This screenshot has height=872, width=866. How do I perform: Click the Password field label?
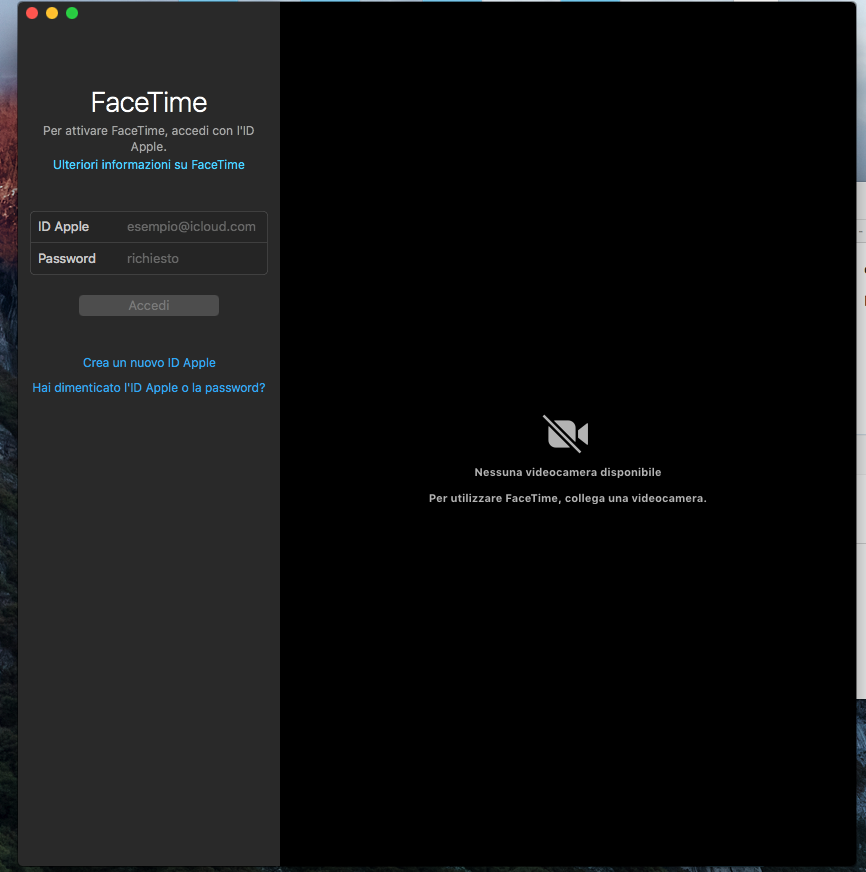(x=67, y=259)
